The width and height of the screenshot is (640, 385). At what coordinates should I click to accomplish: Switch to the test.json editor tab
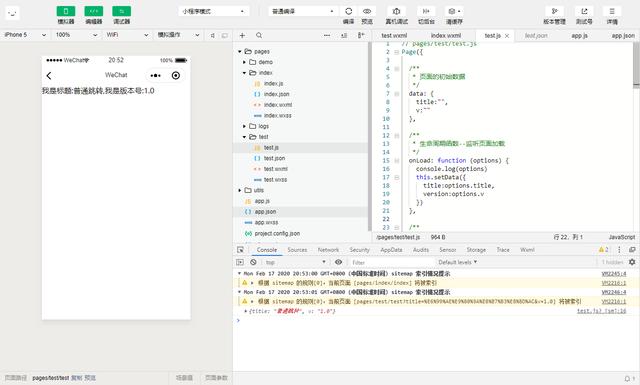click(x=536, y=36)
